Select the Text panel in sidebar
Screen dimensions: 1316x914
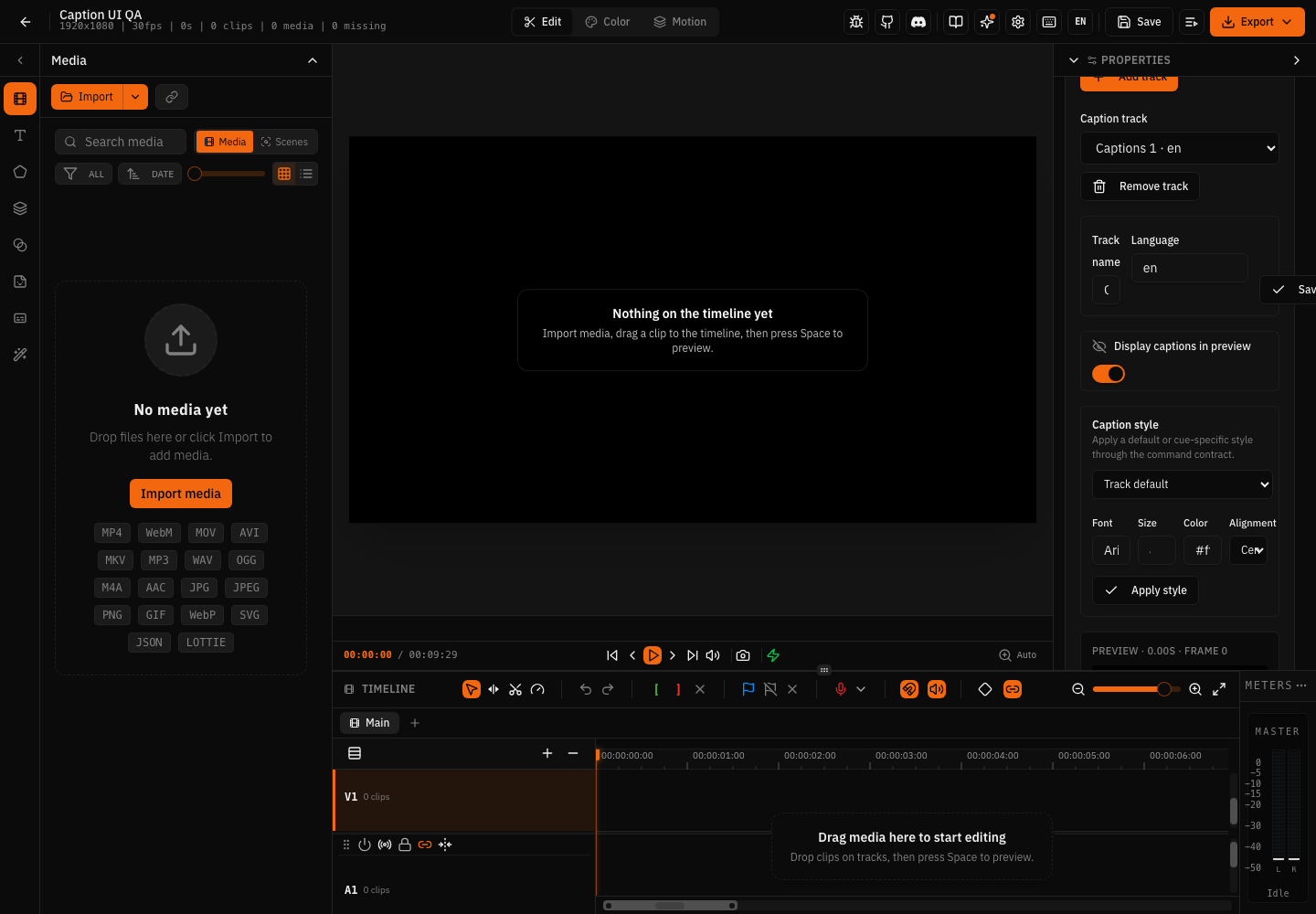(20, 135)
